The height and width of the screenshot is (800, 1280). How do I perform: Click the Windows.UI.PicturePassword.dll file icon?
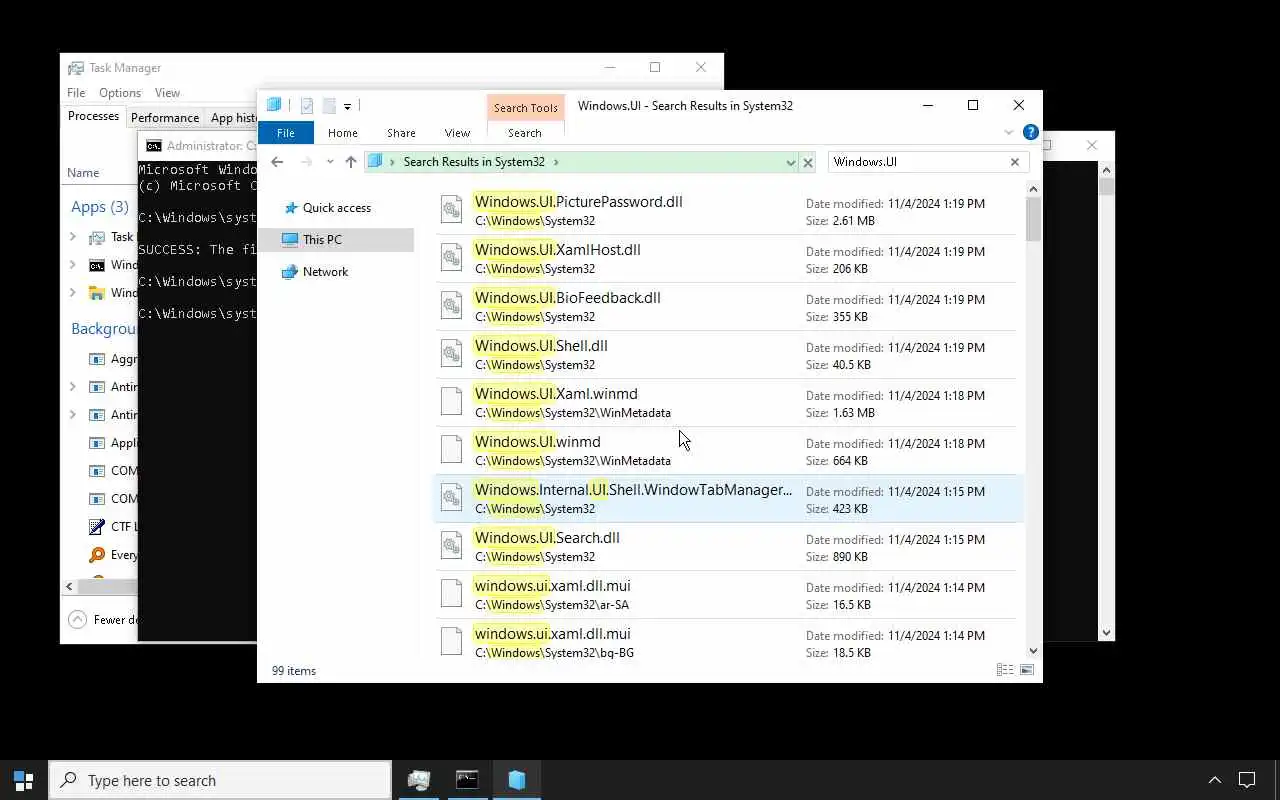[x=452, y=210]
